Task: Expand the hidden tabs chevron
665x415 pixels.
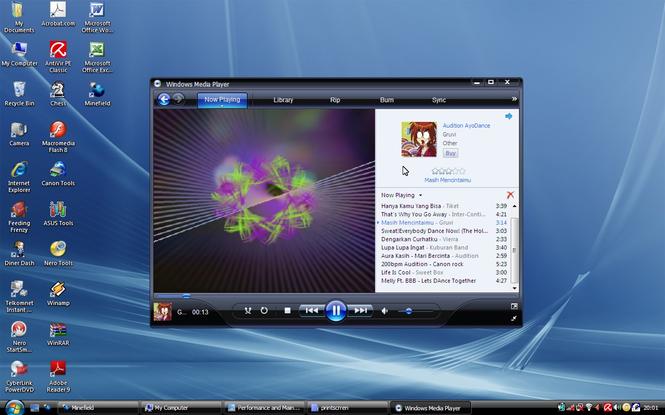Action: pos(514,99)
